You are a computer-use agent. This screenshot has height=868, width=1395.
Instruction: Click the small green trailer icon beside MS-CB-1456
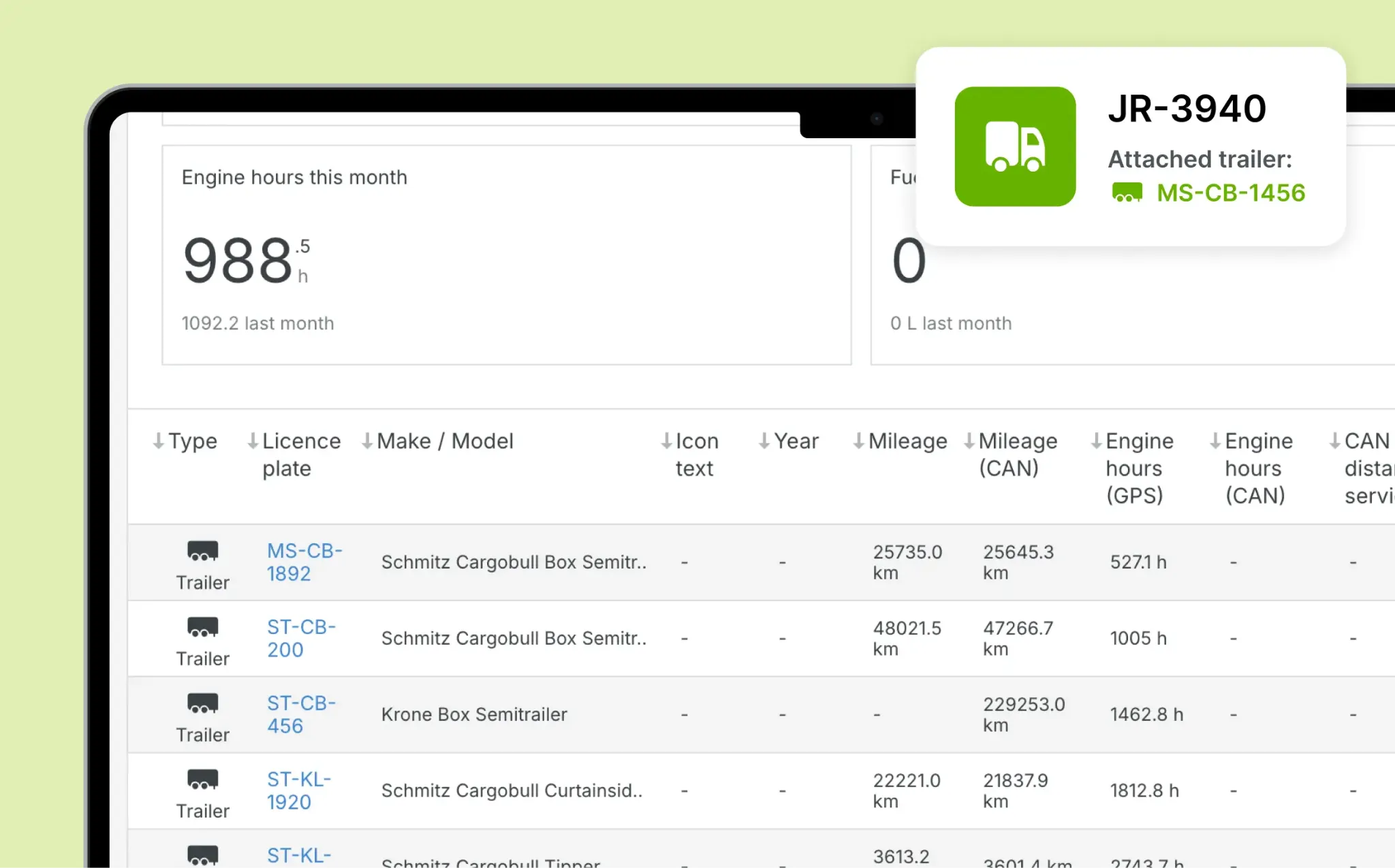[x=1127, y=193]
